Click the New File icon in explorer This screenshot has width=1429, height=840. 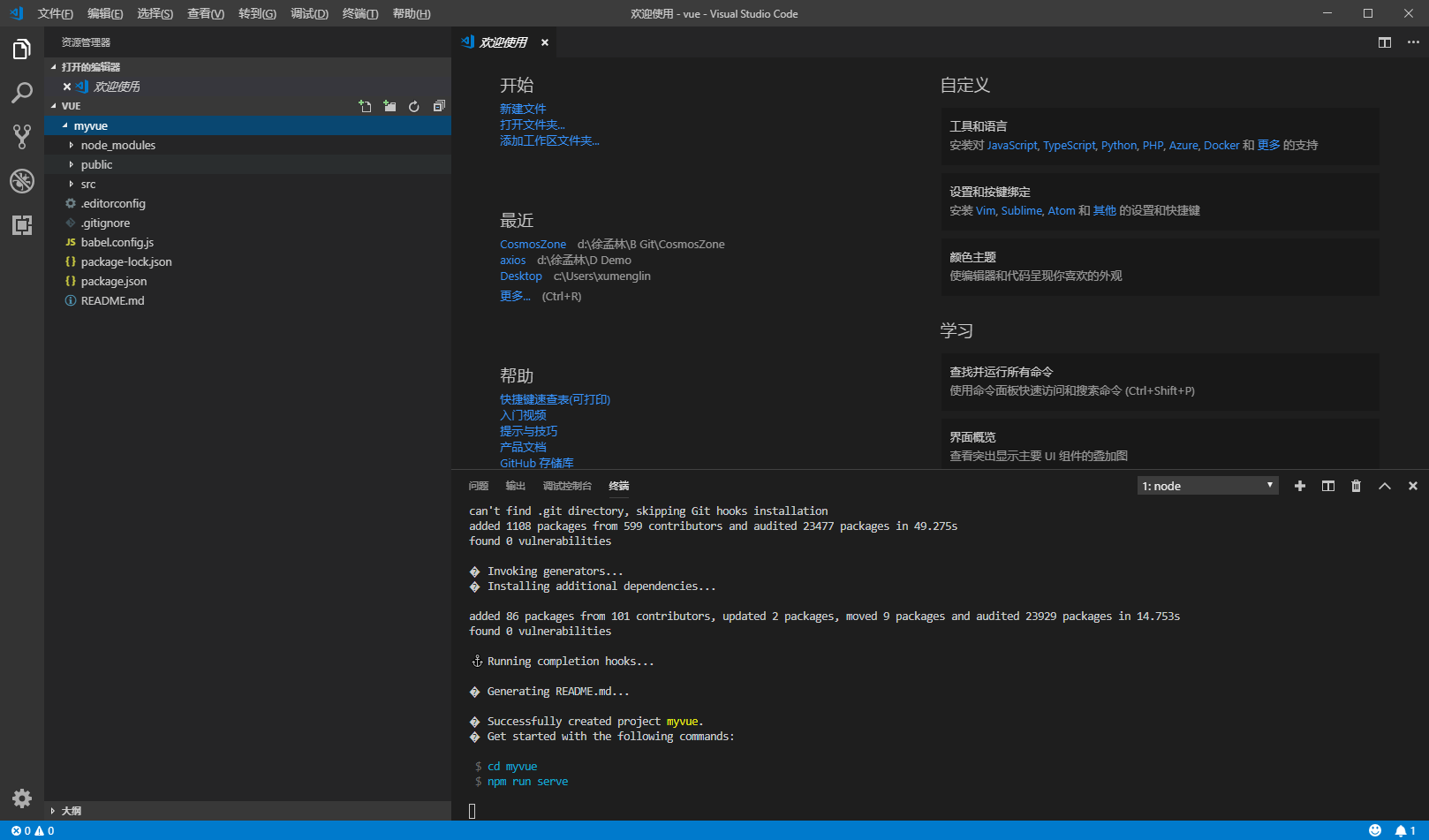pyautogui.click(x=365, y=106)
